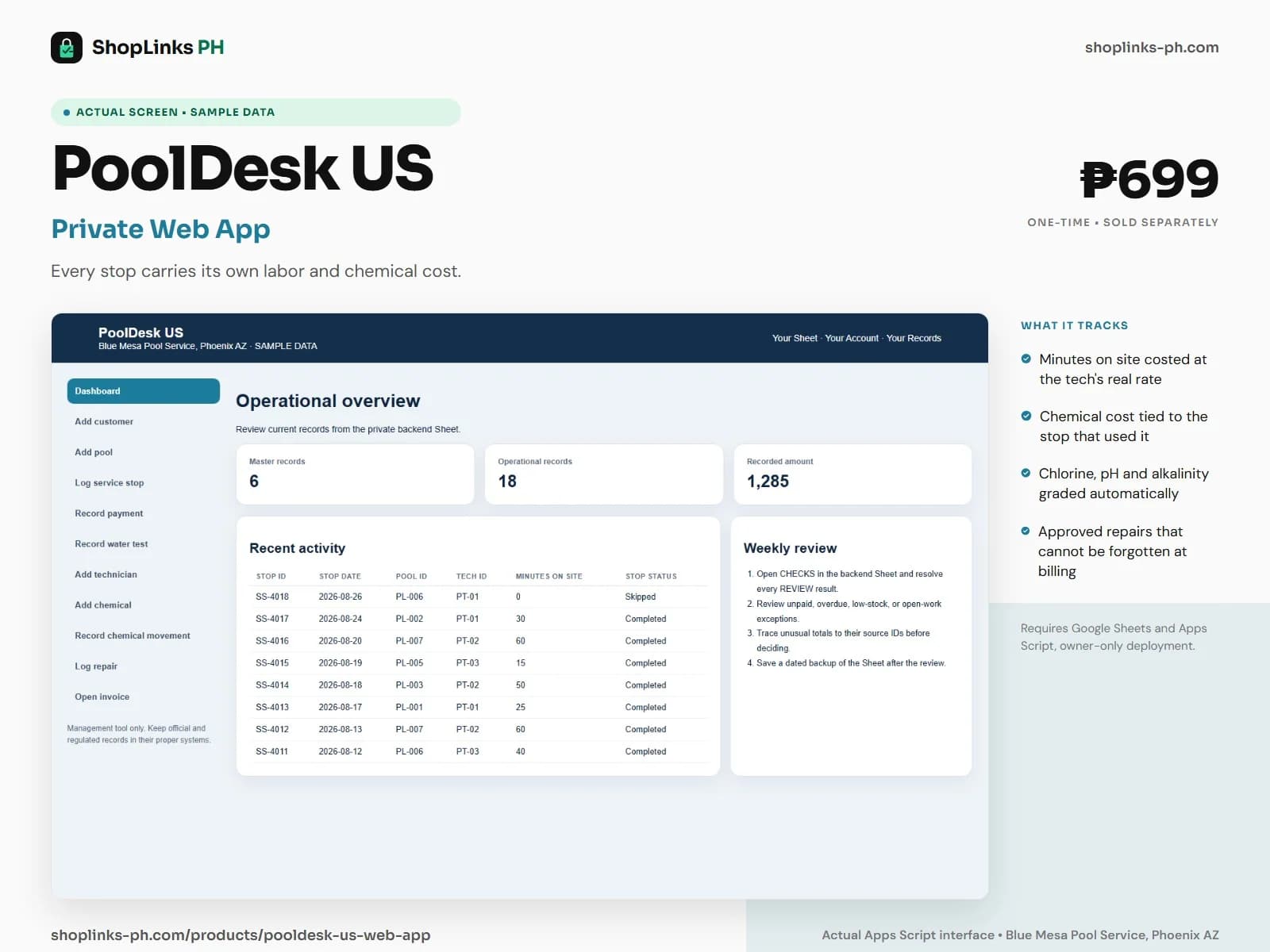Click the pooldesk-us-web-app product URL
Viewport: 1270px width, 952px height.
tap(241, 935)
